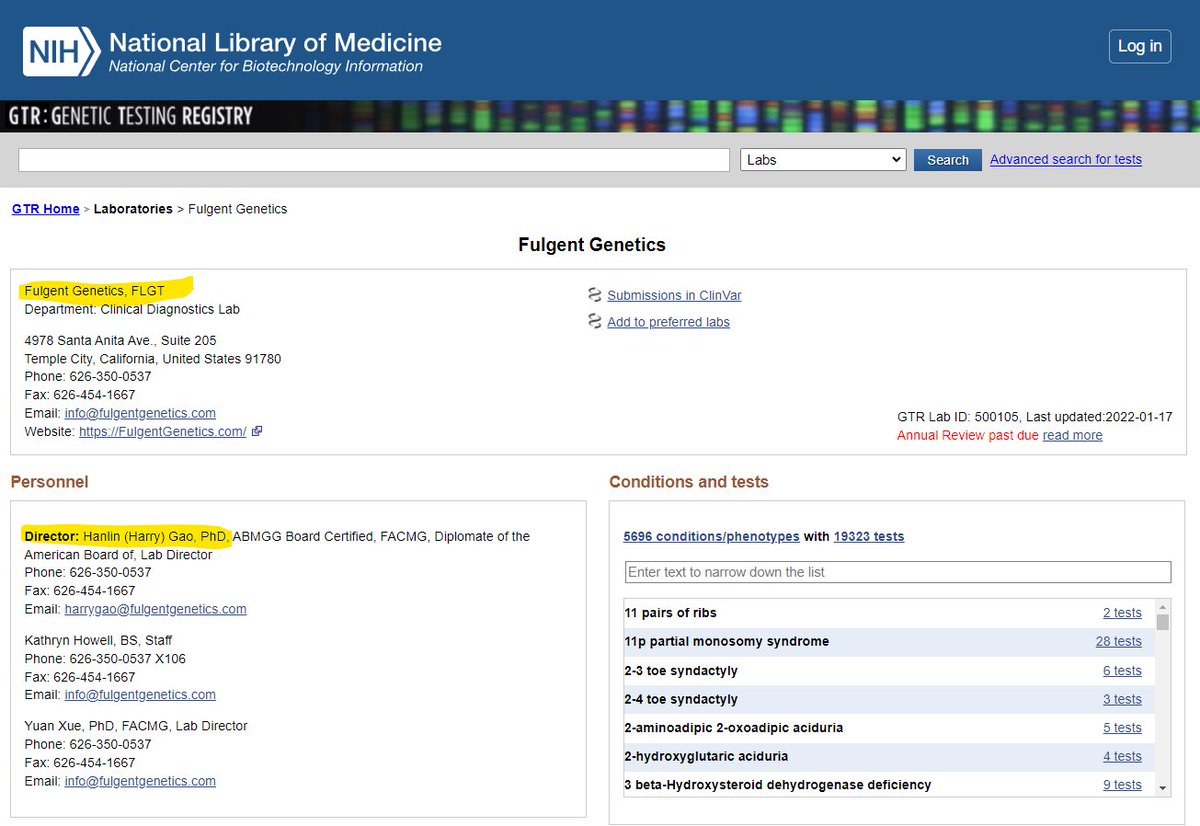Click the Laboratories breadcrumb item
The height and width of the screenshot is (826, 1200).
pos(133,209)
